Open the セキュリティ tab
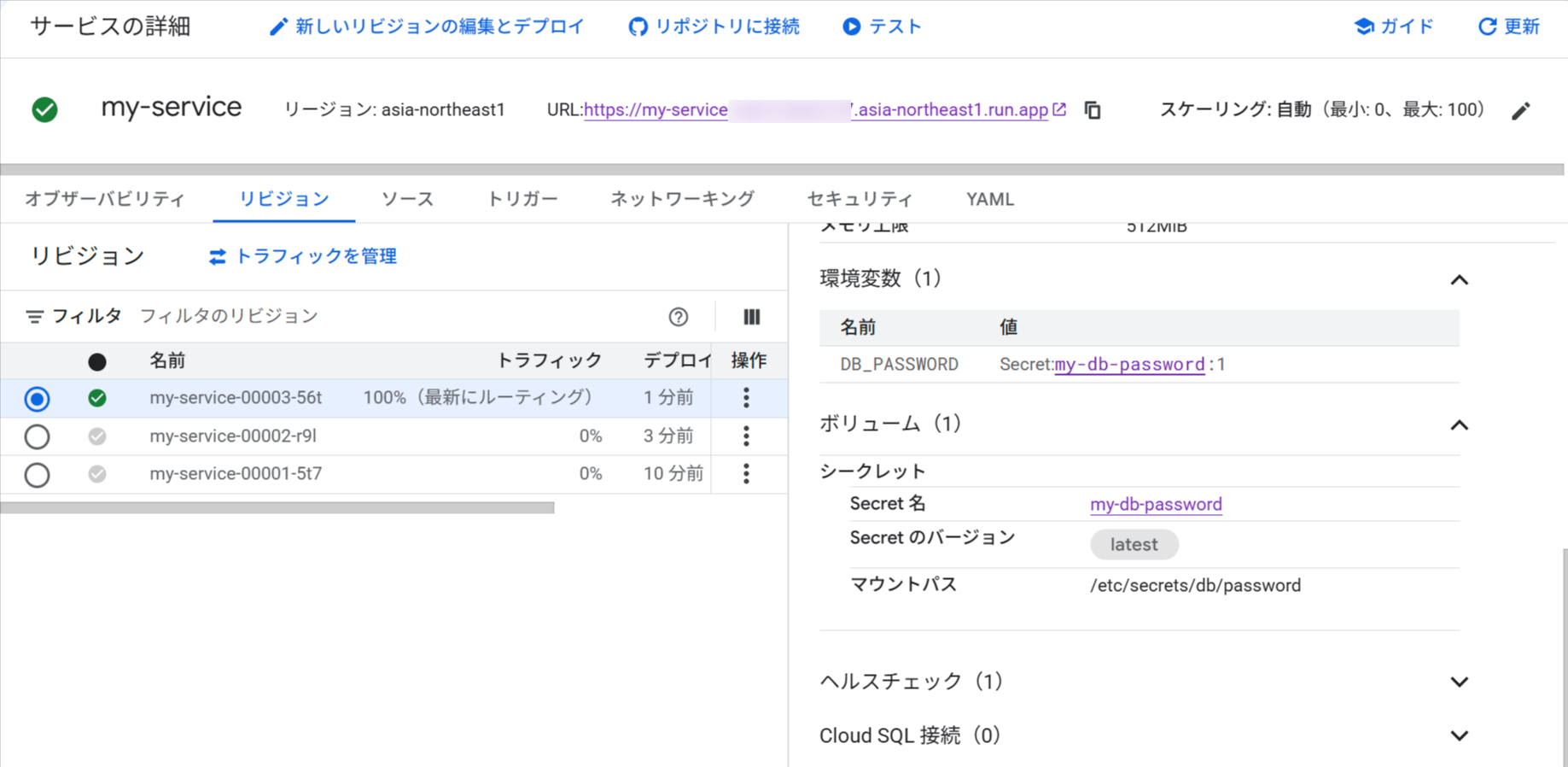 click(x=860, y=200)
